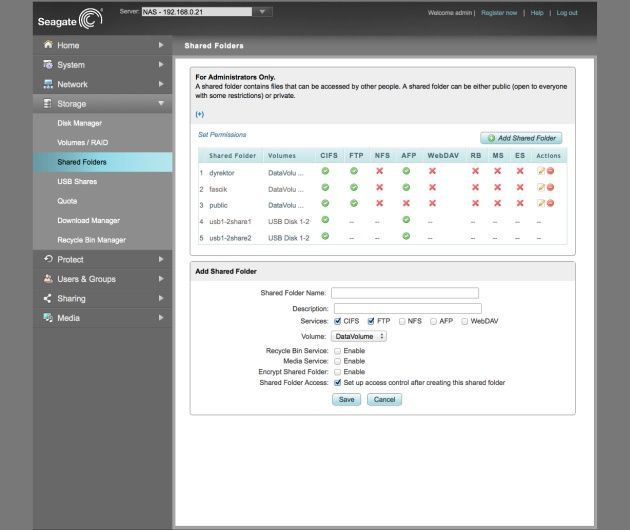Click AFP green status for usb1-2share1

(406, 220)
